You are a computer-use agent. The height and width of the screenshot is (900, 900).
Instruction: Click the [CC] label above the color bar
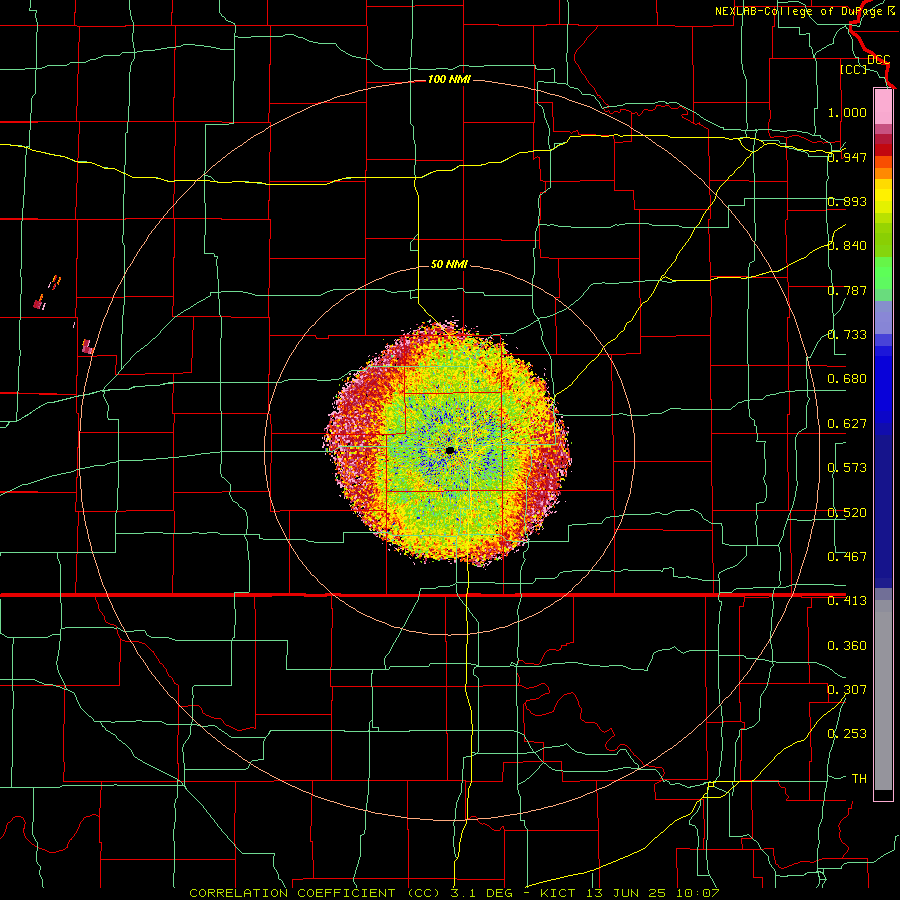[x=854, y=69]
